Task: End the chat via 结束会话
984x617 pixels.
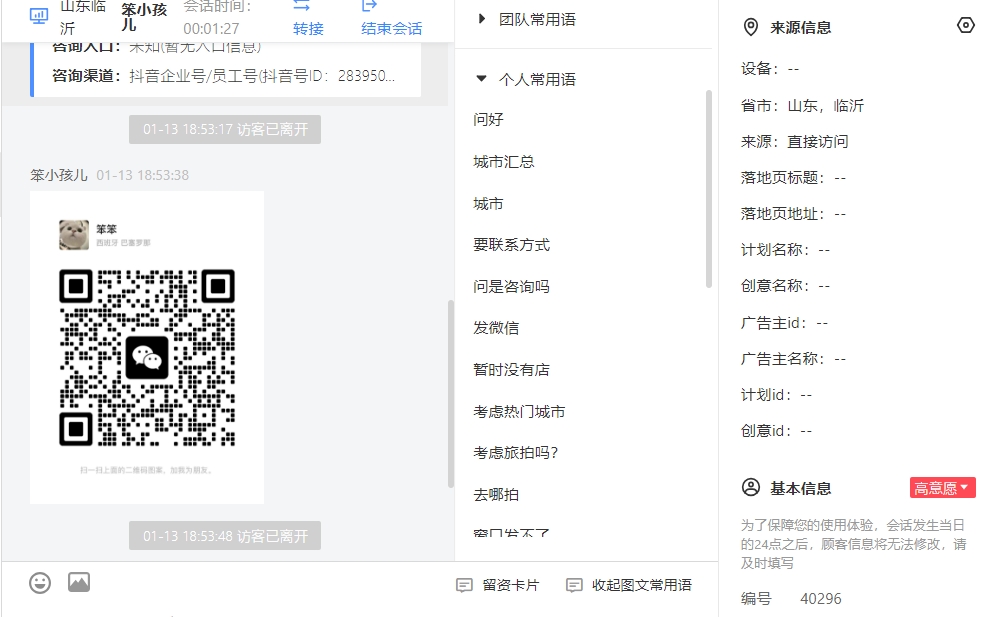Action: point(392,18)
